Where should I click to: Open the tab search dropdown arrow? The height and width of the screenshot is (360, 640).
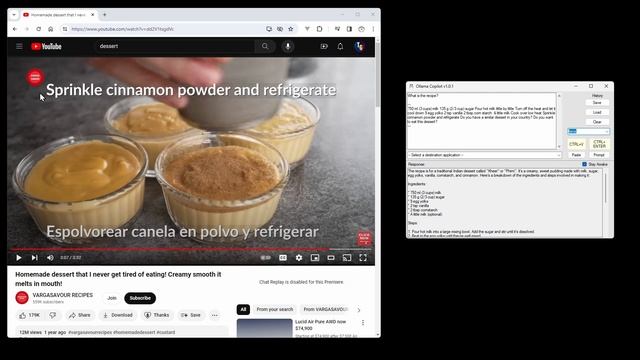click(14, 15)
